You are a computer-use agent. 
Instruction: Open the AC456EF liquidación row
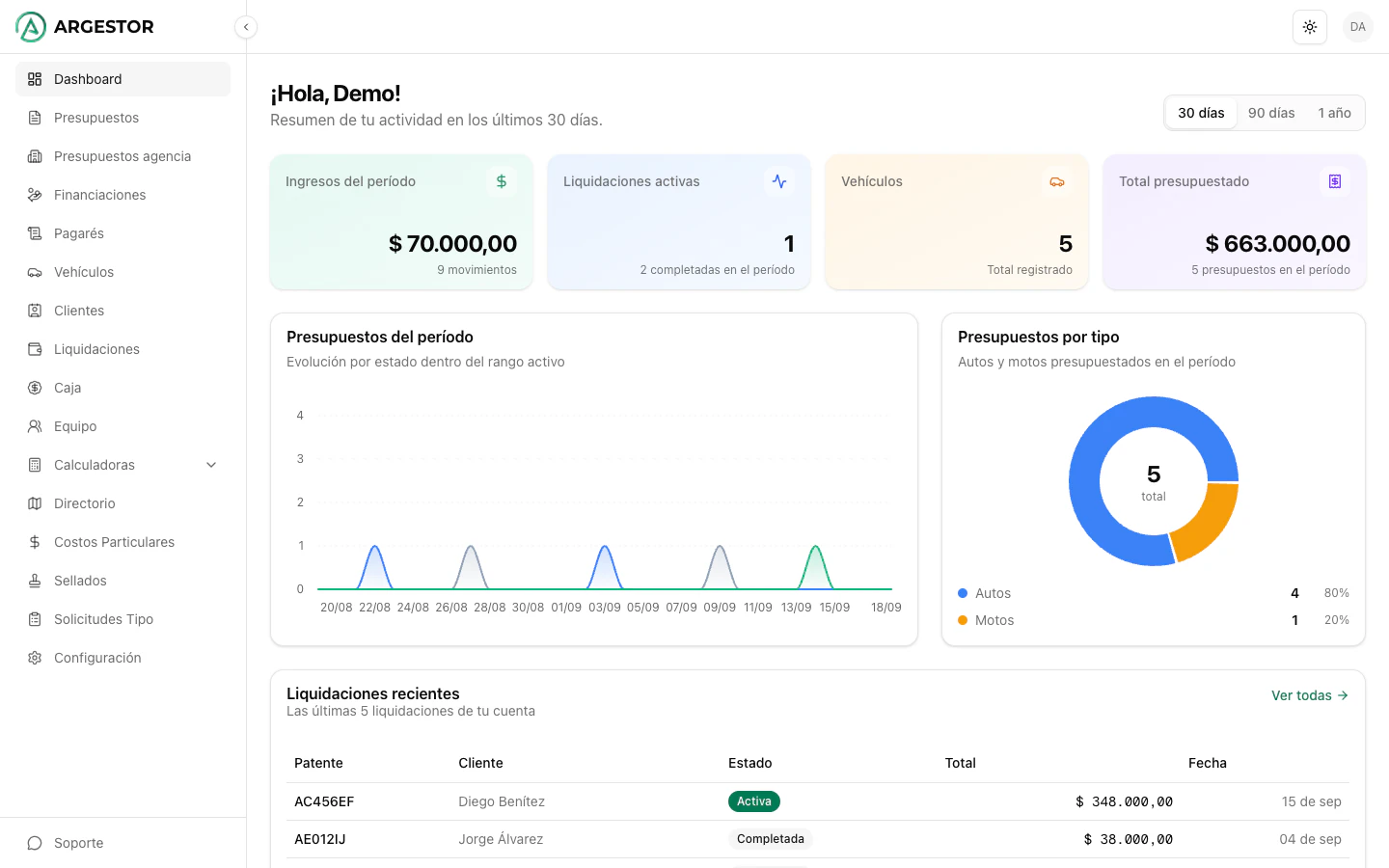[x=818, y=801]
